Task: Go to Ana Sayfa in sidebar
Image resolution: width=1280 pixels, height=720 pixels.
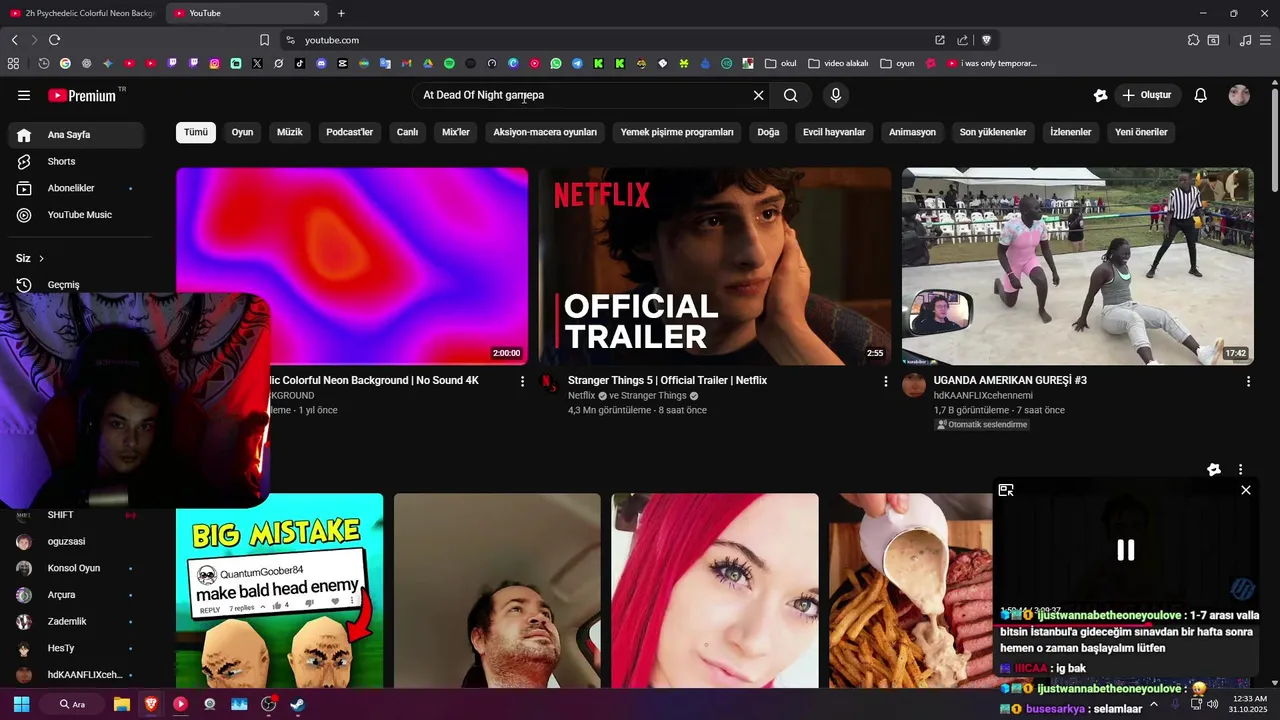Action: [76, 135]
